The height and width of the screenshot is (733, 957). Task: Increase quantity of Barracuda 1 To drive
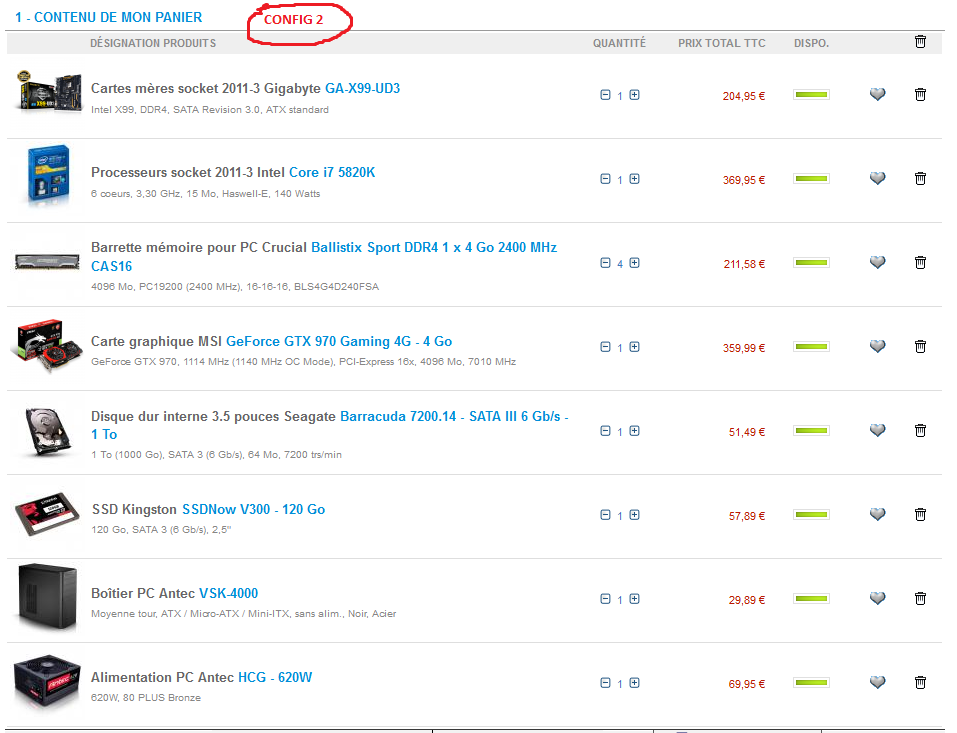click(635, 431)
